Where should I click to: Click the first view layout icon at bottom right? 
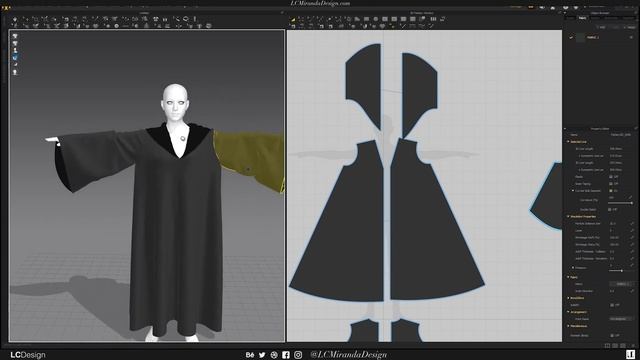click(607, 346)
